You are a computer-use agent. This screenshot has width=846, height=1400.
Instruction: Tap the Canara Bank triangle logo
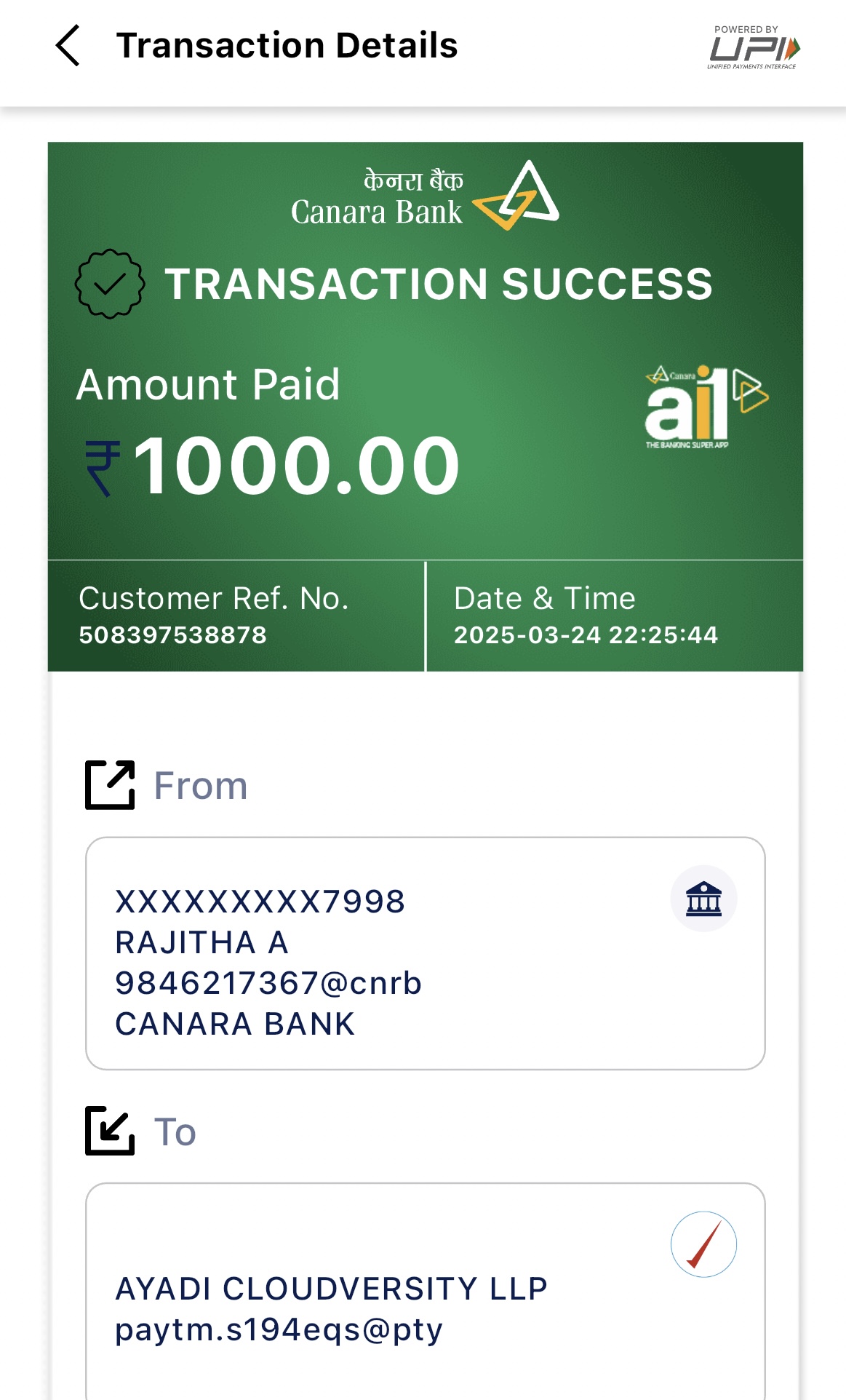(x=518, y=196)
